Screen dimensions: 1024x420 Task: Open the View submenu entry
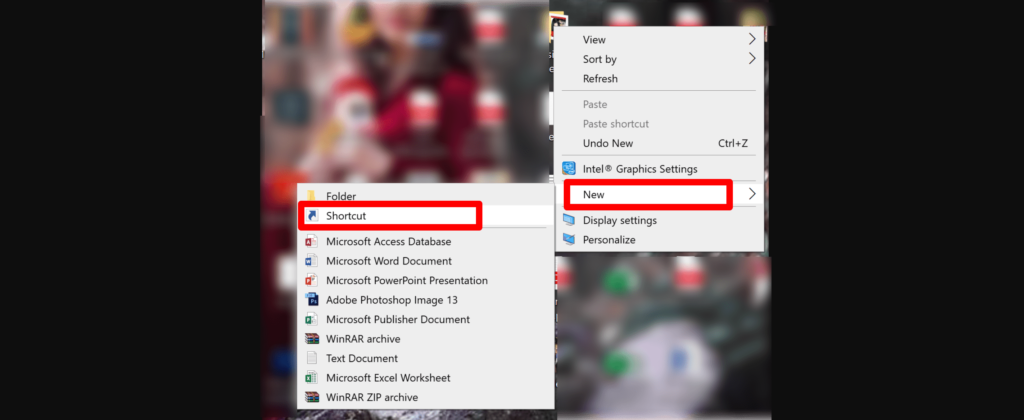click(660, 40)
